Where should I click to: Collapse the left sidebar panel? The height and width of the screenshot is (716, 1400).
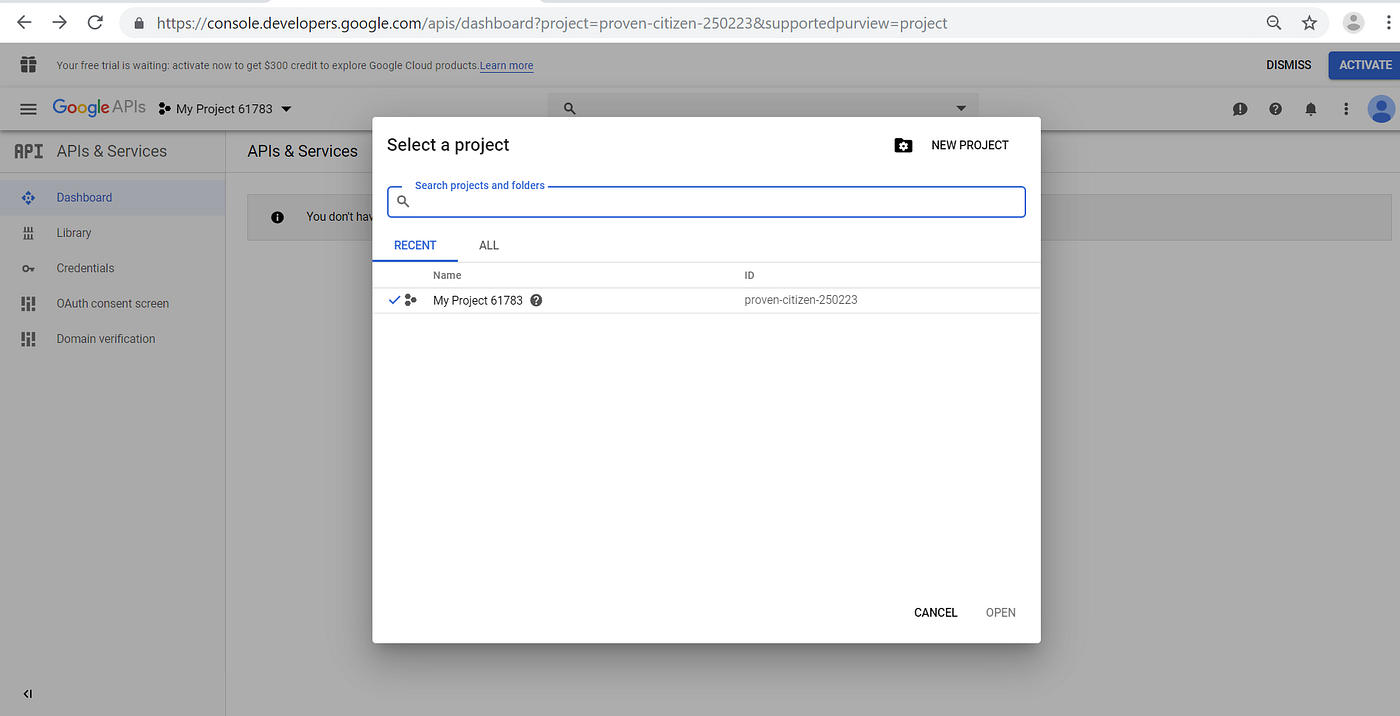[27, 693]
